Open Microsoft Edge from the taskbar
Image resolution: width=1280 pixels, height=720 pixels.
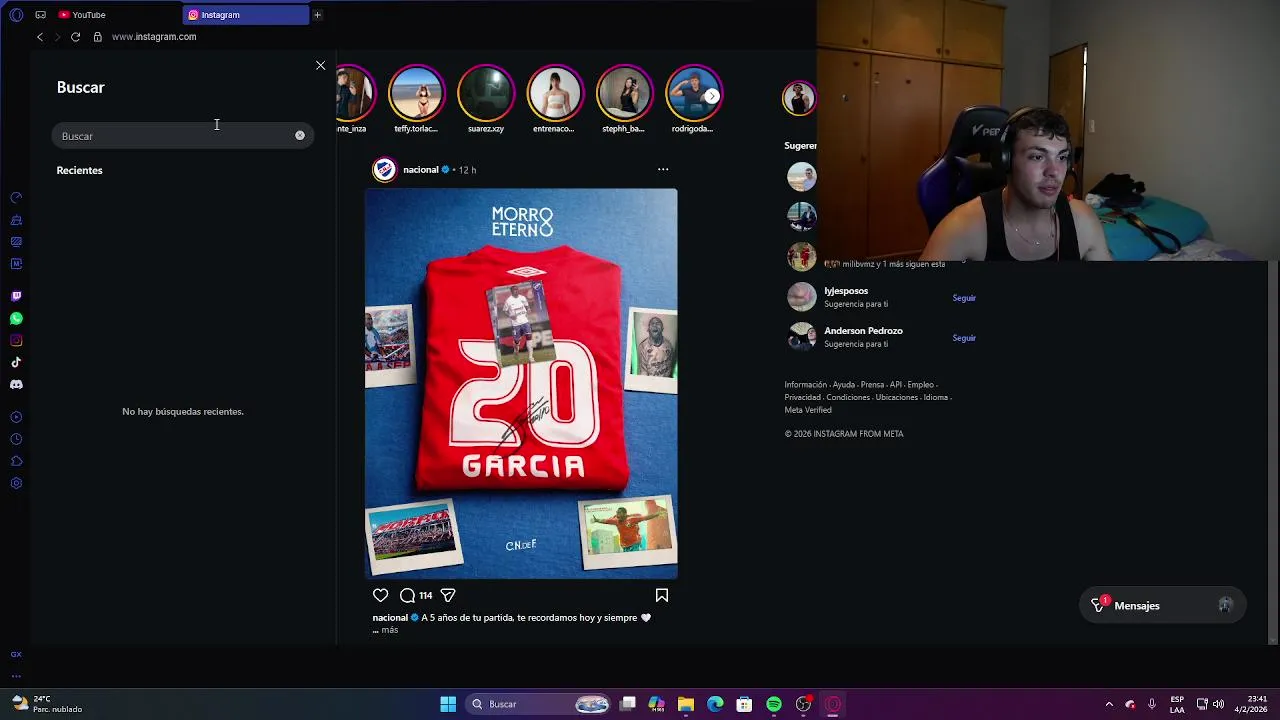coord(715,704)
